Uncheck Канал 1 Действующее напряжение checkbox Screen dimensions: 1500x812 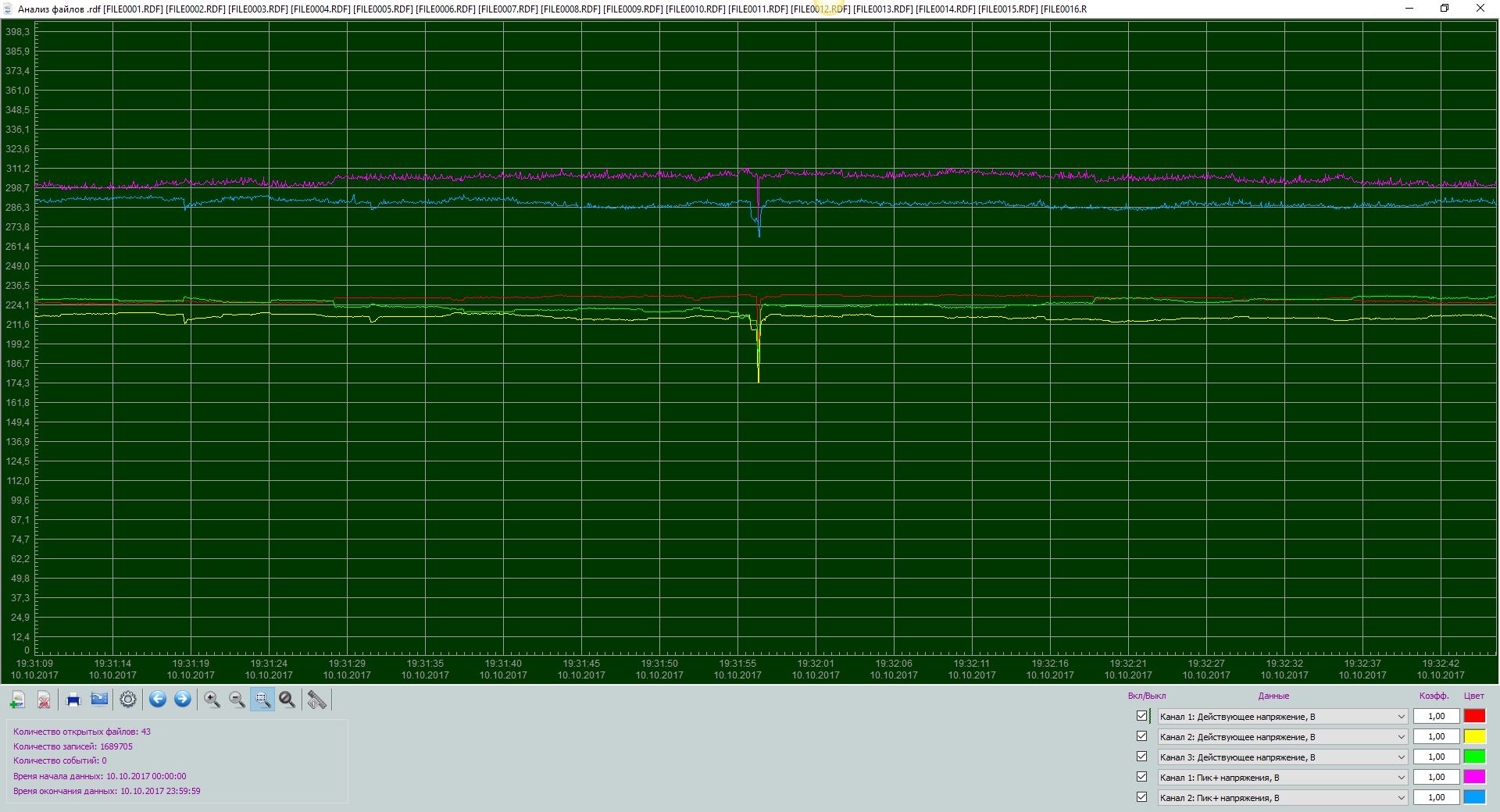point(1142,716)
